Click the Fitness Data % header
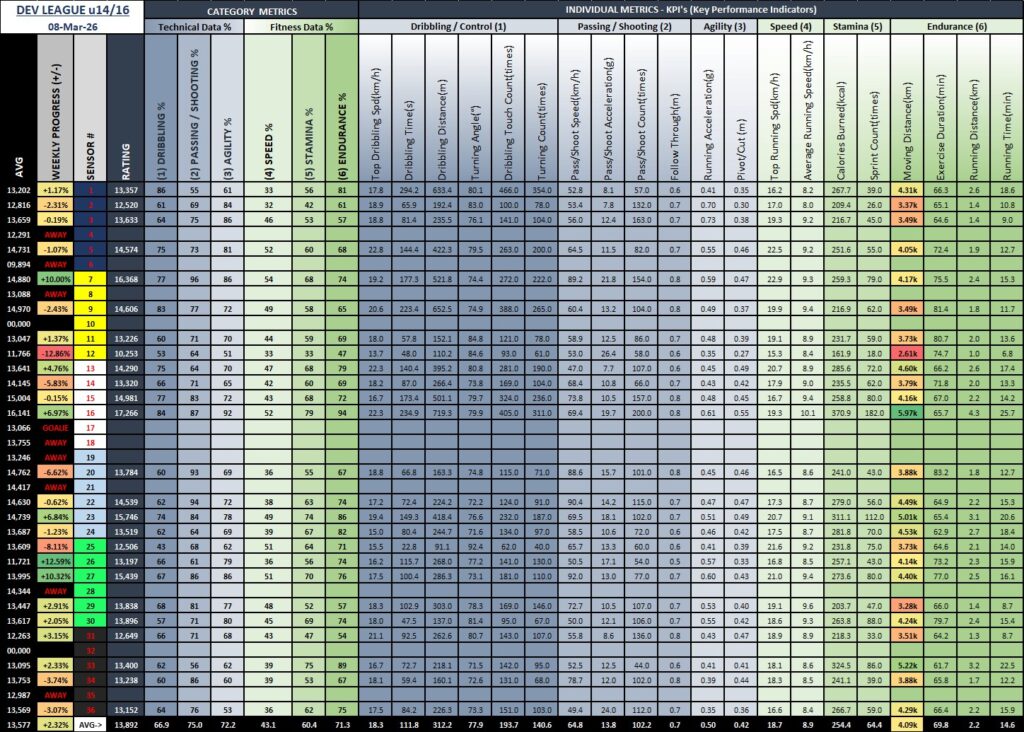 coord(298,25)
